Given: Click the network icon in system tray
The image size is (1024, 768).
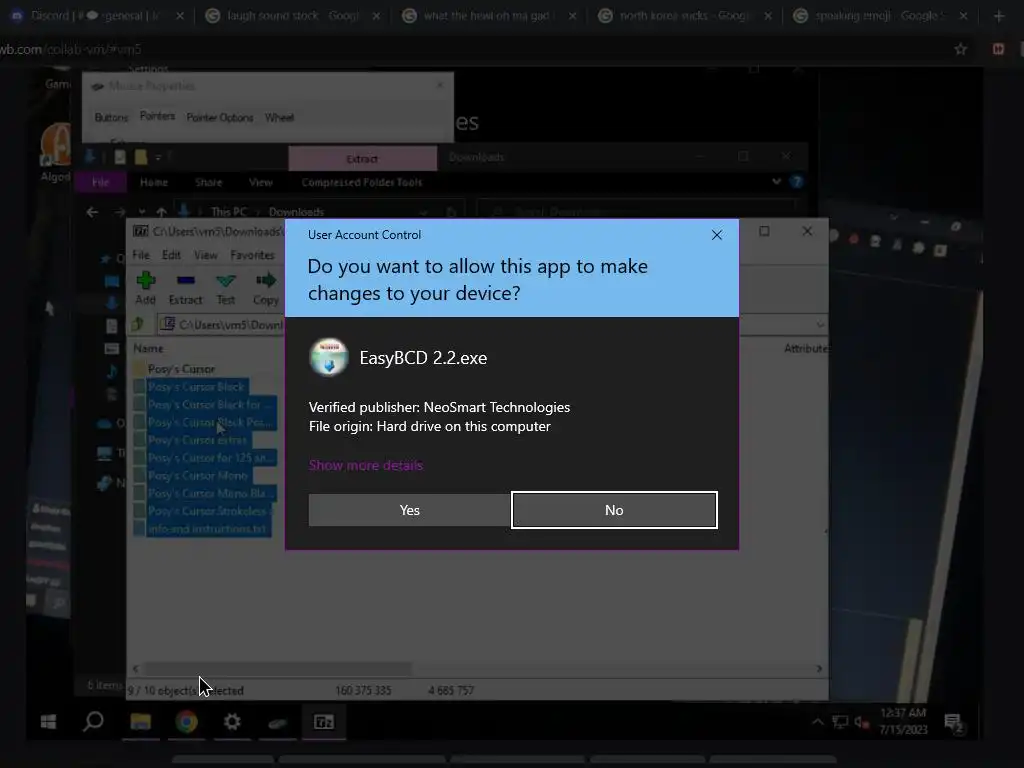Looking at the screenshot, I should [x=840, y=722].
